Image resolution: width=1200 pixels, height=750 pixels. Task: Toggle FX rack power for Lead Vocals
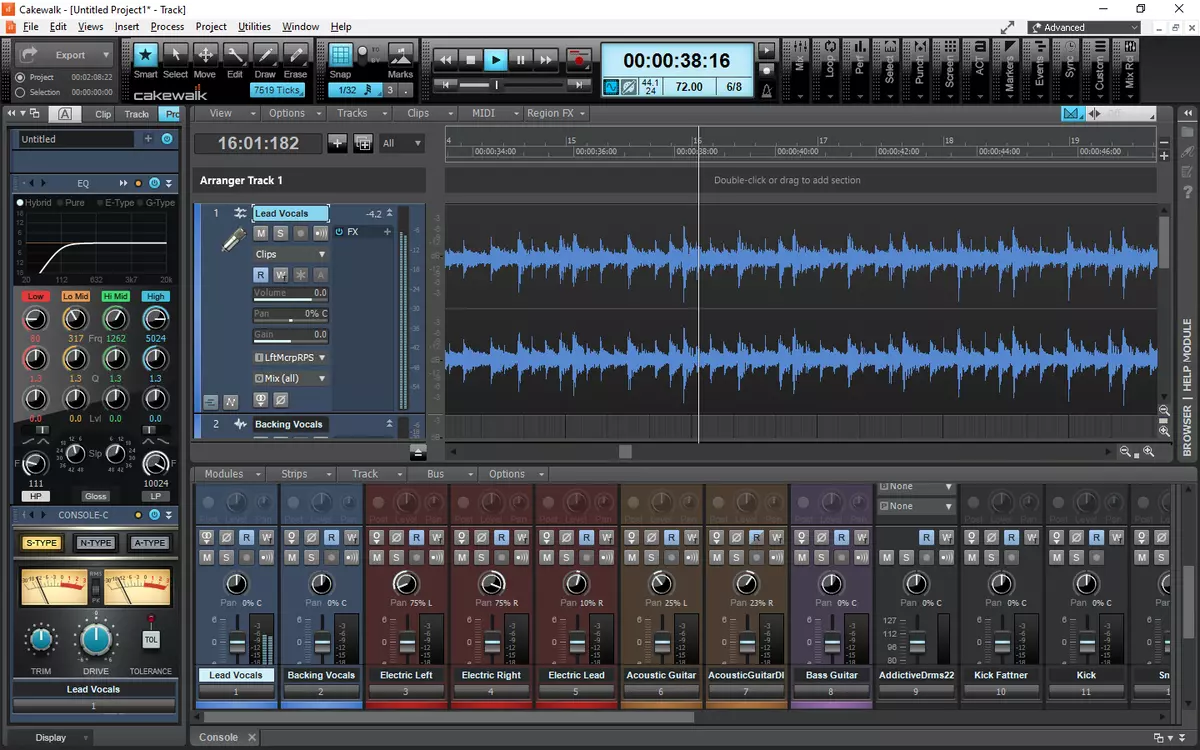[339, 232]
